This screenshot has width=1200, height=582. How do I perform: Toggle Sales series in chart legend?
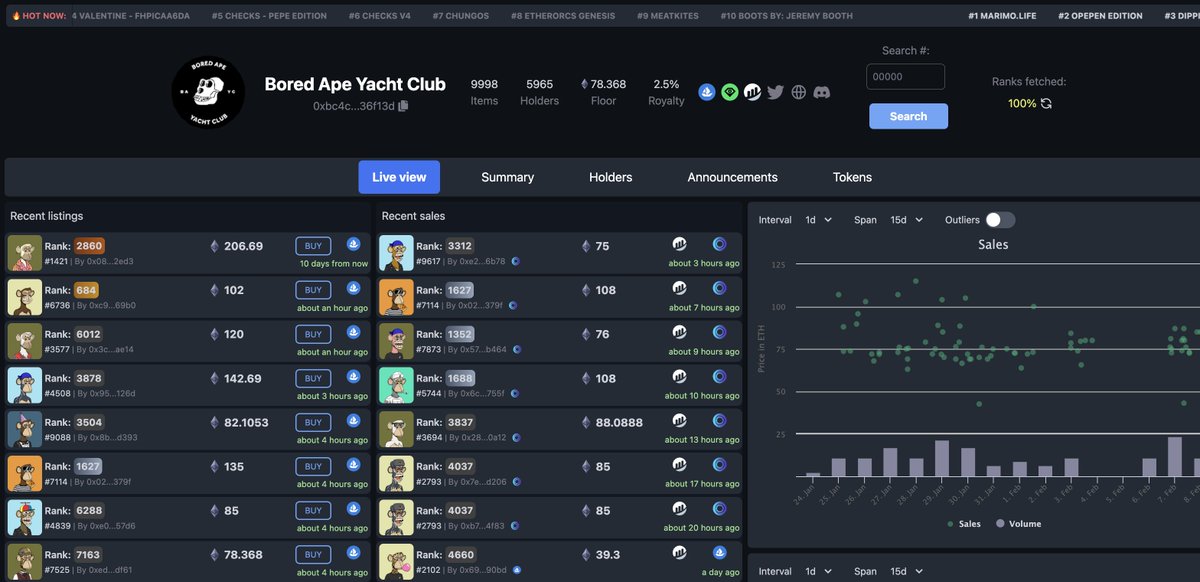[x=964, y=523]
